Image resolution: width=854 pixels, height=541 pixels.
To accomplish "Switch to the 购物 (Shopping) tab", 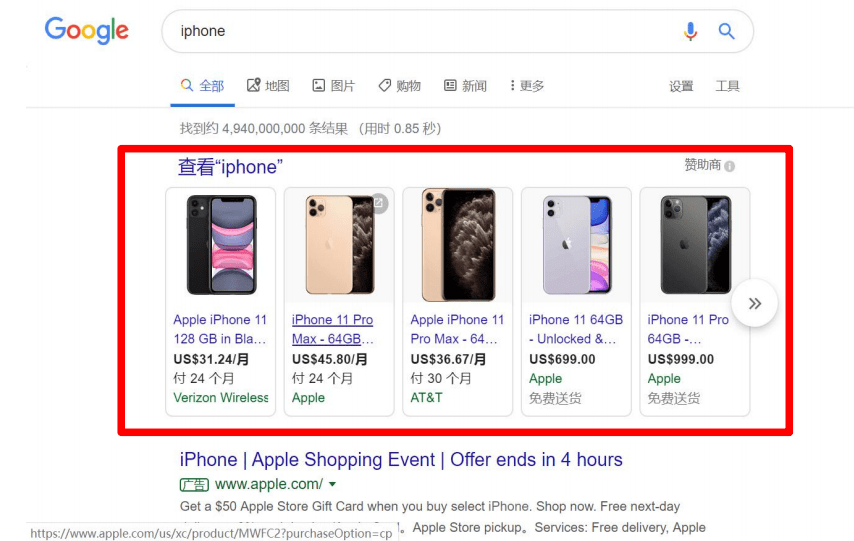I will click(400, 86).
